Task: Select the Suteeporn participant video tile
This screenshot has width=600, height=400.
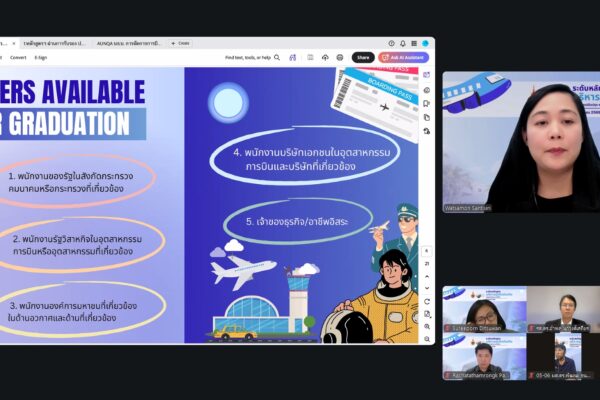Action: tap(484, 309)
